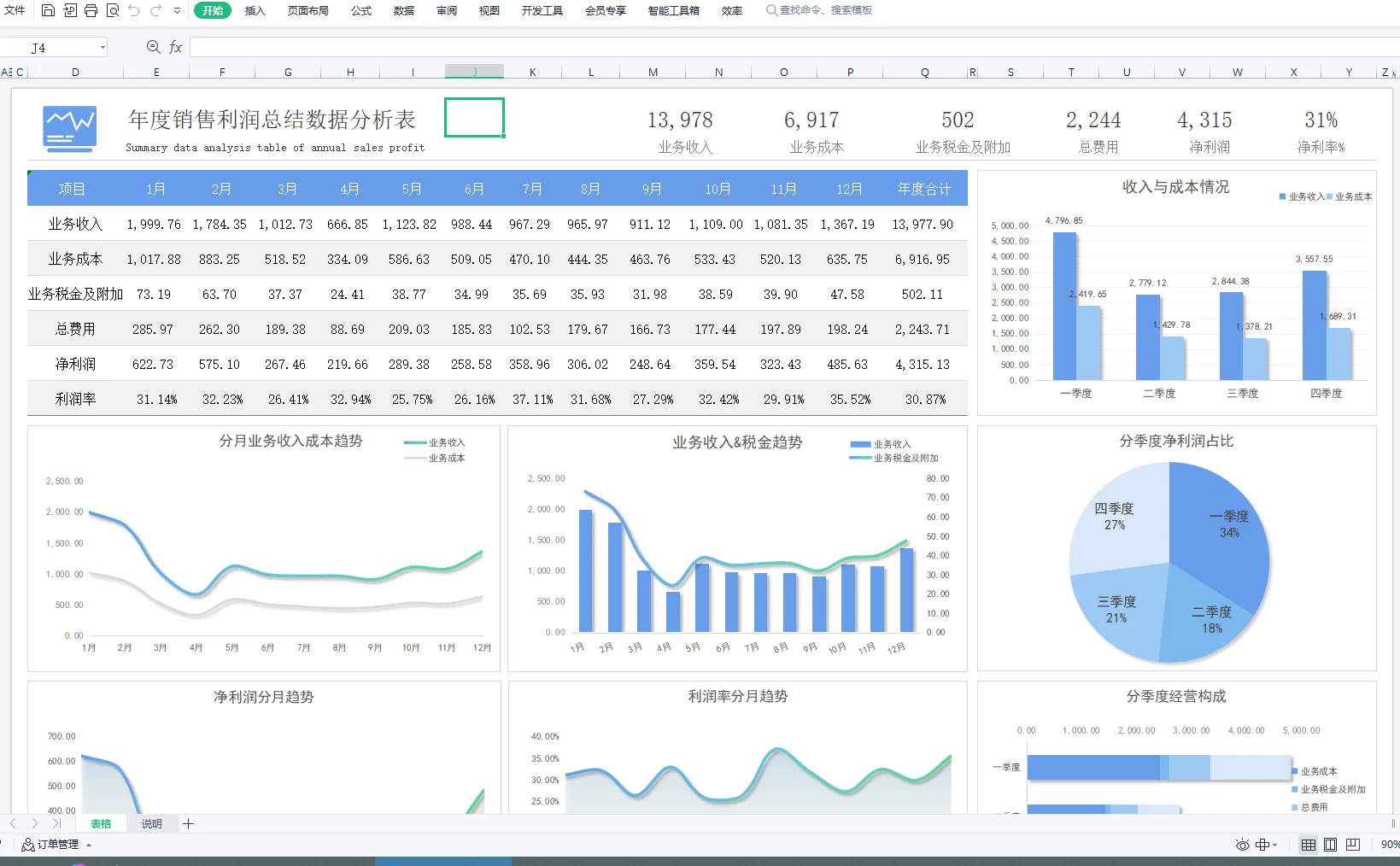Switch to Page Layout view in status bar

click(x=1330, y=845)
